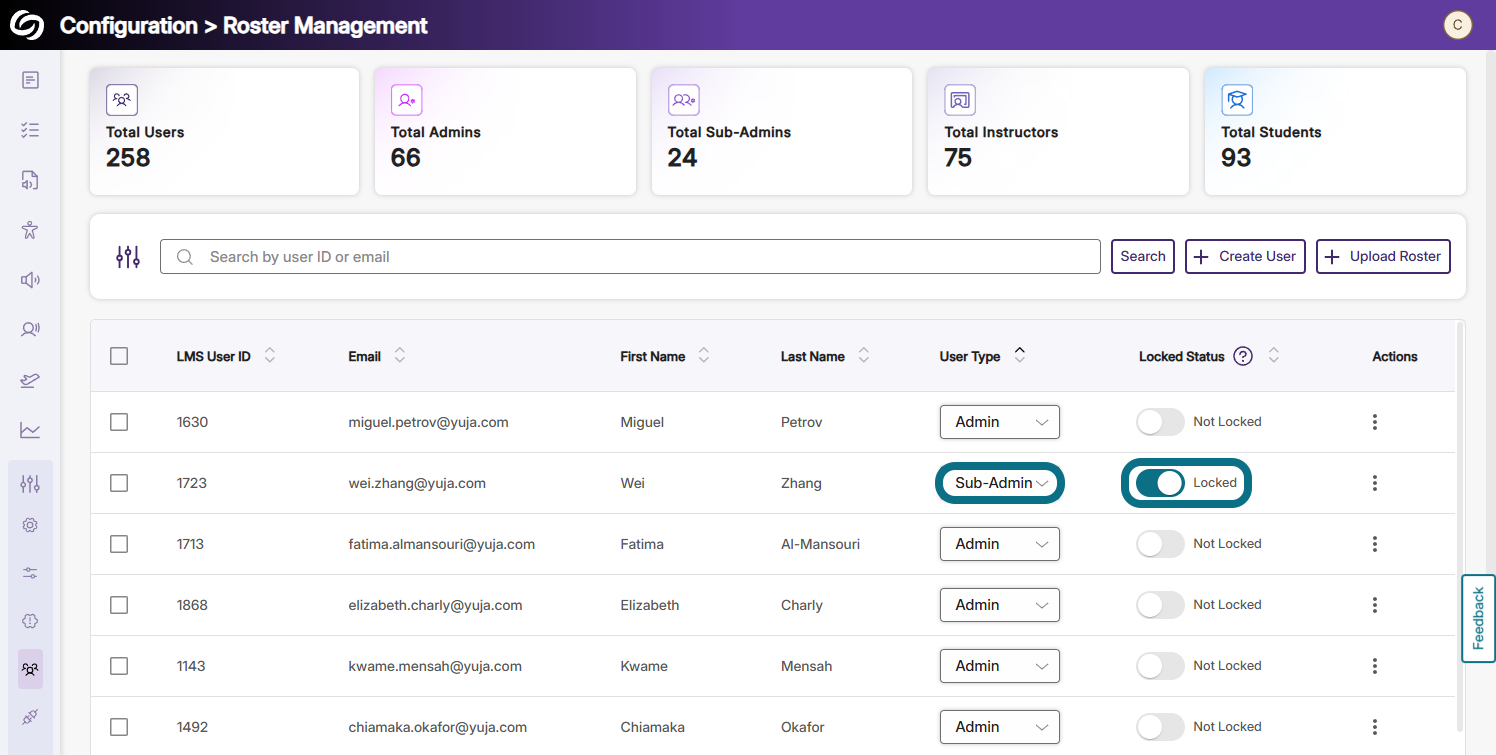Viewport: 1496px width, 755px height.
Task: Click the analytics chart icon in sidebar
Action: (30, 430)
